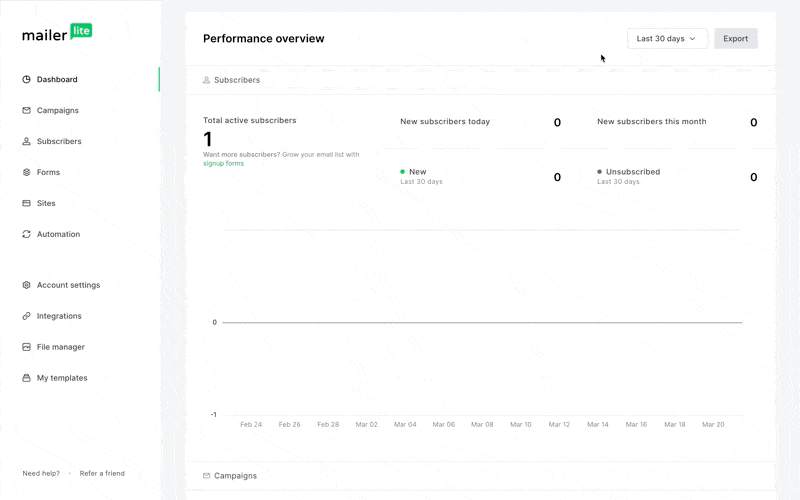Click the Forms stacked-layers icon
The image size is (800, 500).
[27, 173]
